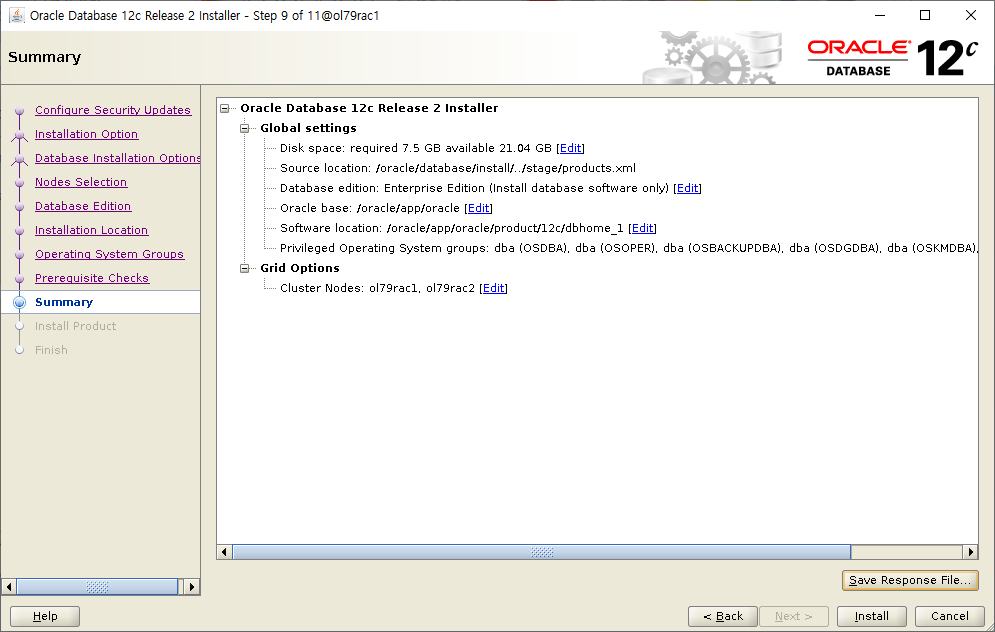Edit the Oracle base path
995x632 pixels.
478,208
